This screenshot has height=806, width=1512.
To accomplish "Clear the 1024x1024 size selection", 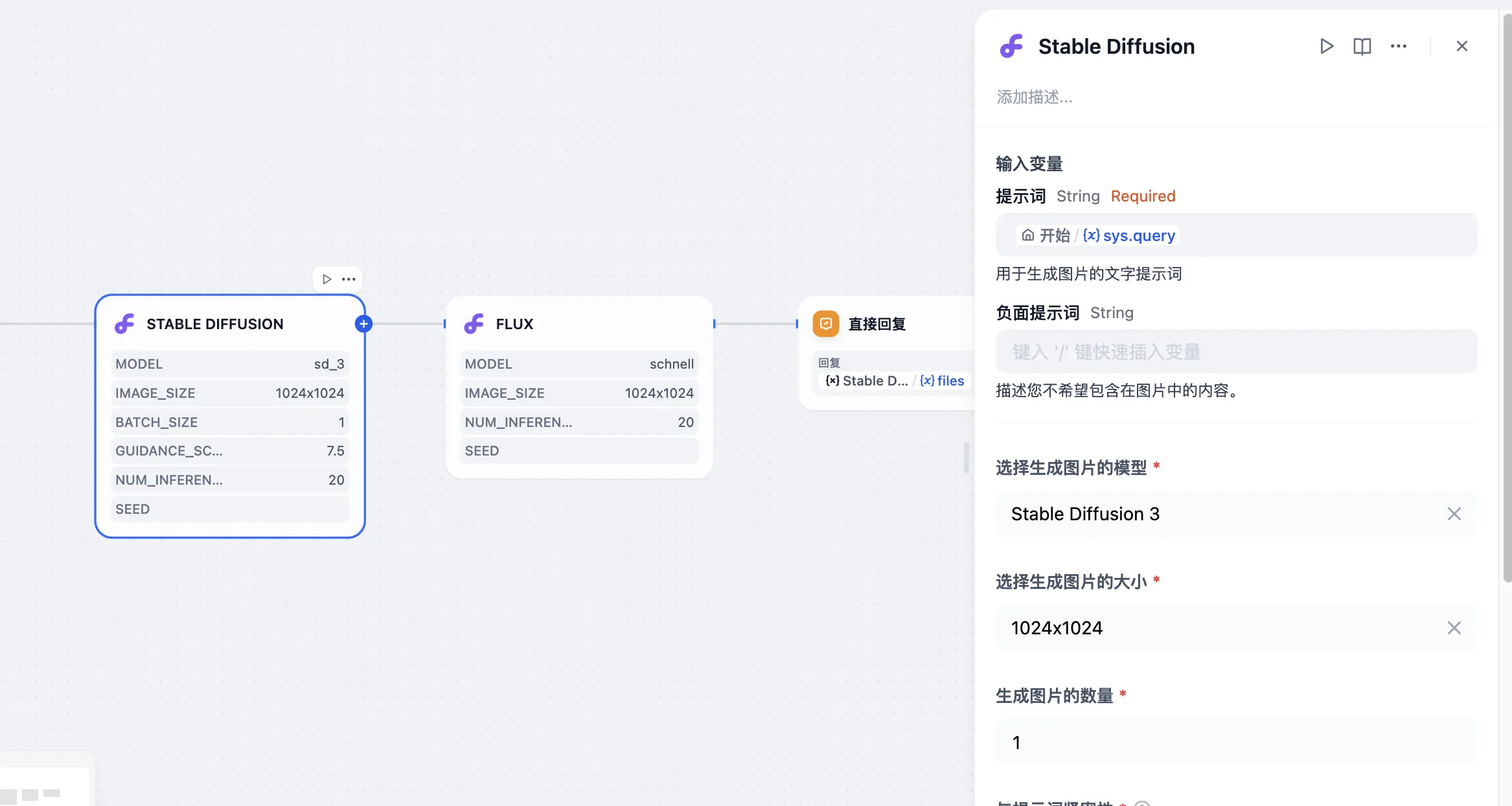I will 1454,628.
